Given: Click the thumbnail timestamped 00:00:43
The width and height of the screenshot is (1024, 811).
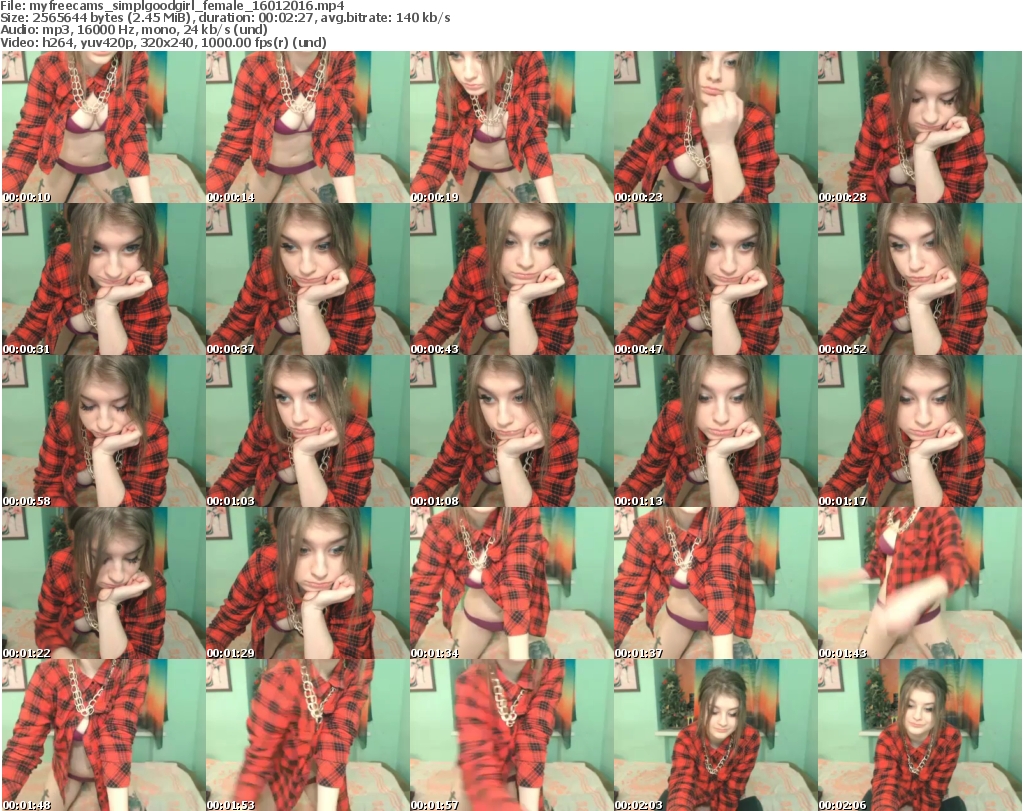Looking at the screenshot, I should click(x=510, y=280).
